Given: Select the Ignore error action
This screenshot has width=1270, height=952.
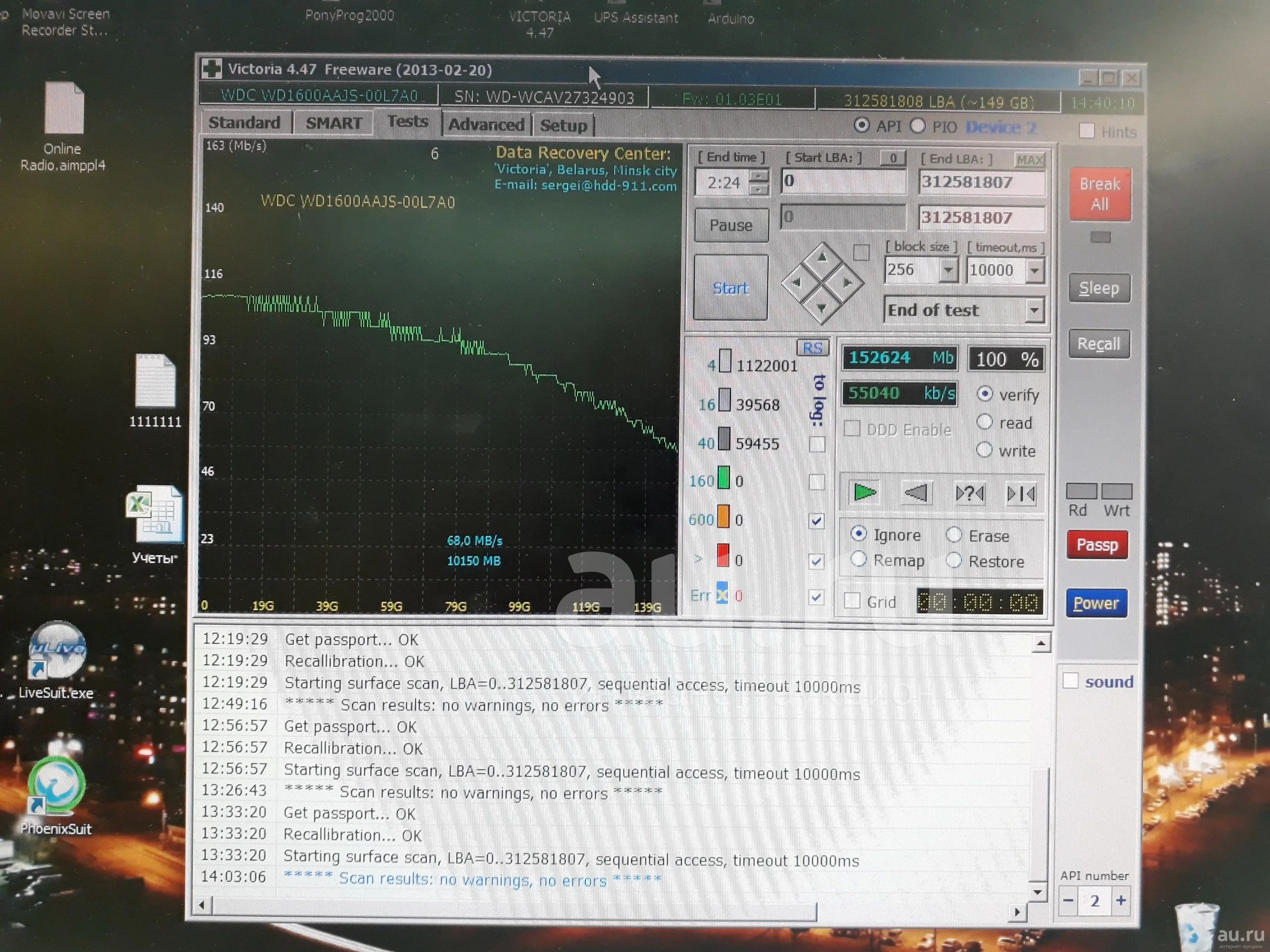Looking at the screenshot, I should 859,534.
